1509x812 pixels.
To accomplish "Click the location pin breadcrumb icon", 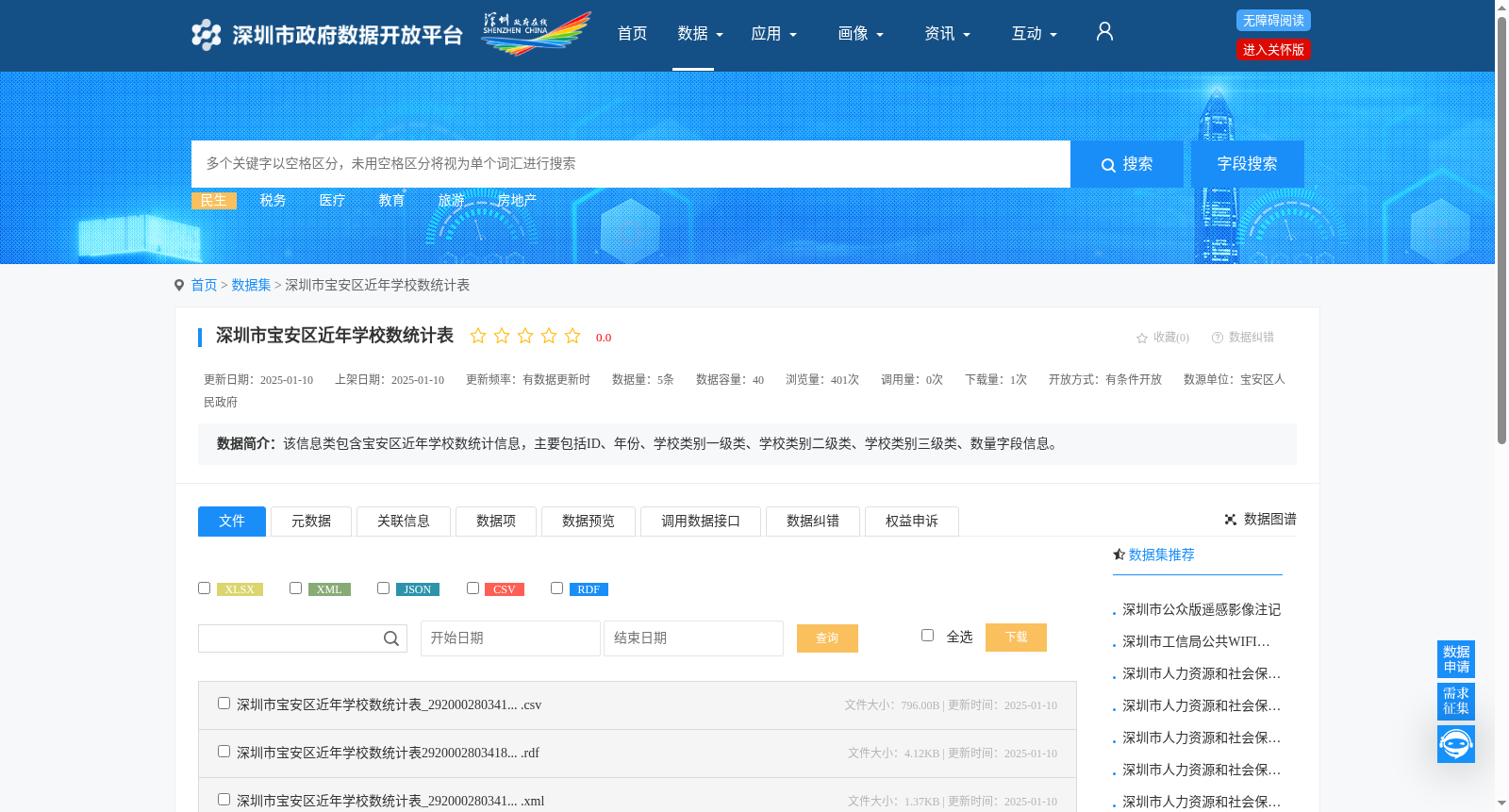I will pos(179,286).
